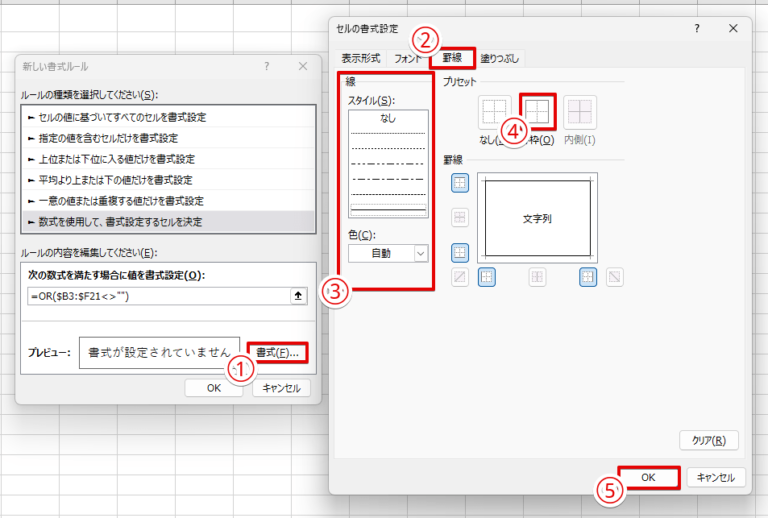Click the formula range collapse arrow icon

[x=297, y=296]
